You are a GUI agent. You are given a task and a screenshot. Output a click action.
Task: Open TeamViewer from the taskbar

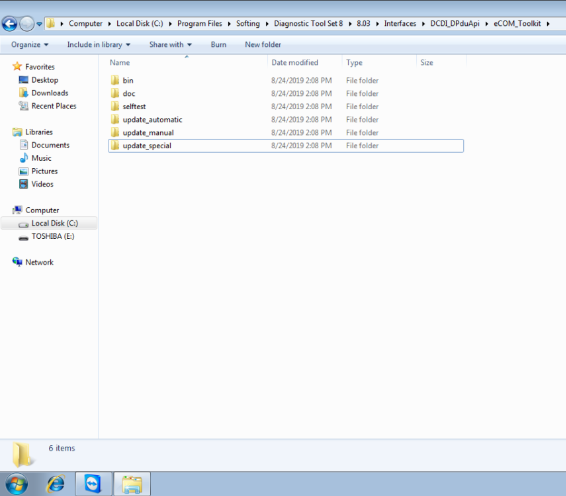coord(93,483)
